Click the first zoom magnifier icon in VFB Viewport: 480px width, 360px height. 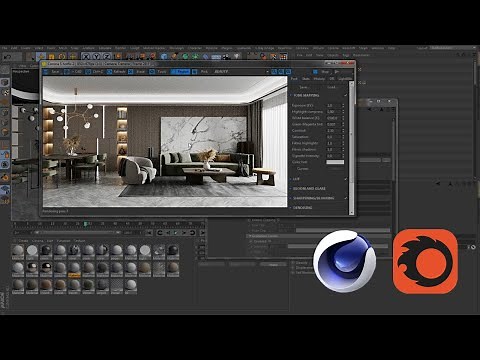point(274,72)
